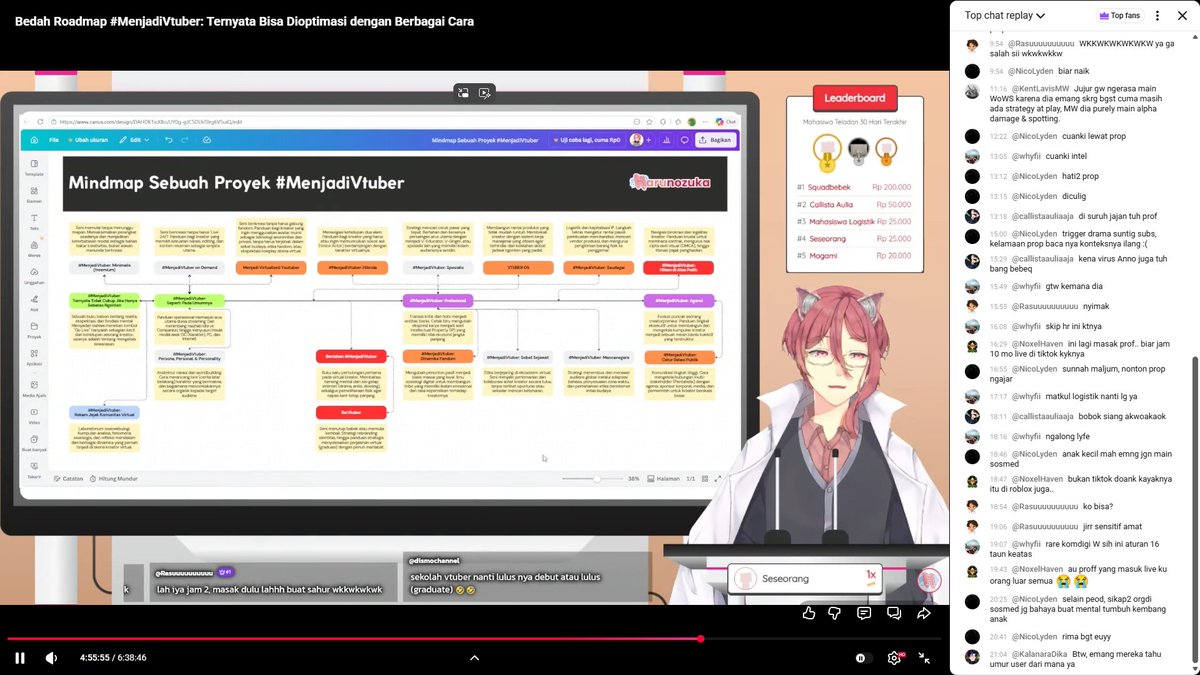This screenshot has height=675, width=1200.
Task: Click the left overlay icon at the top of the video
Action: 463,93
